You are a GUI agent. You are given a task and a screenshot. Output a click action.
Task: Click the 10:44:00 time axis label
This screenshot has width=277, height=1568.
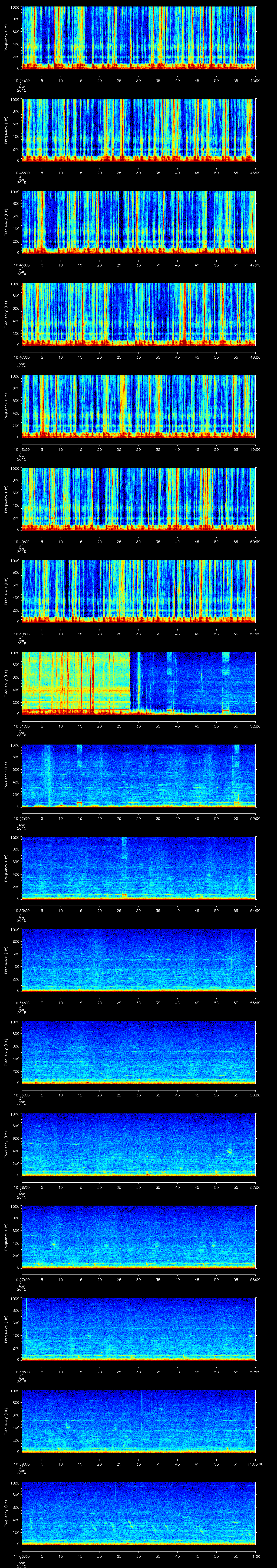(21, 80)
